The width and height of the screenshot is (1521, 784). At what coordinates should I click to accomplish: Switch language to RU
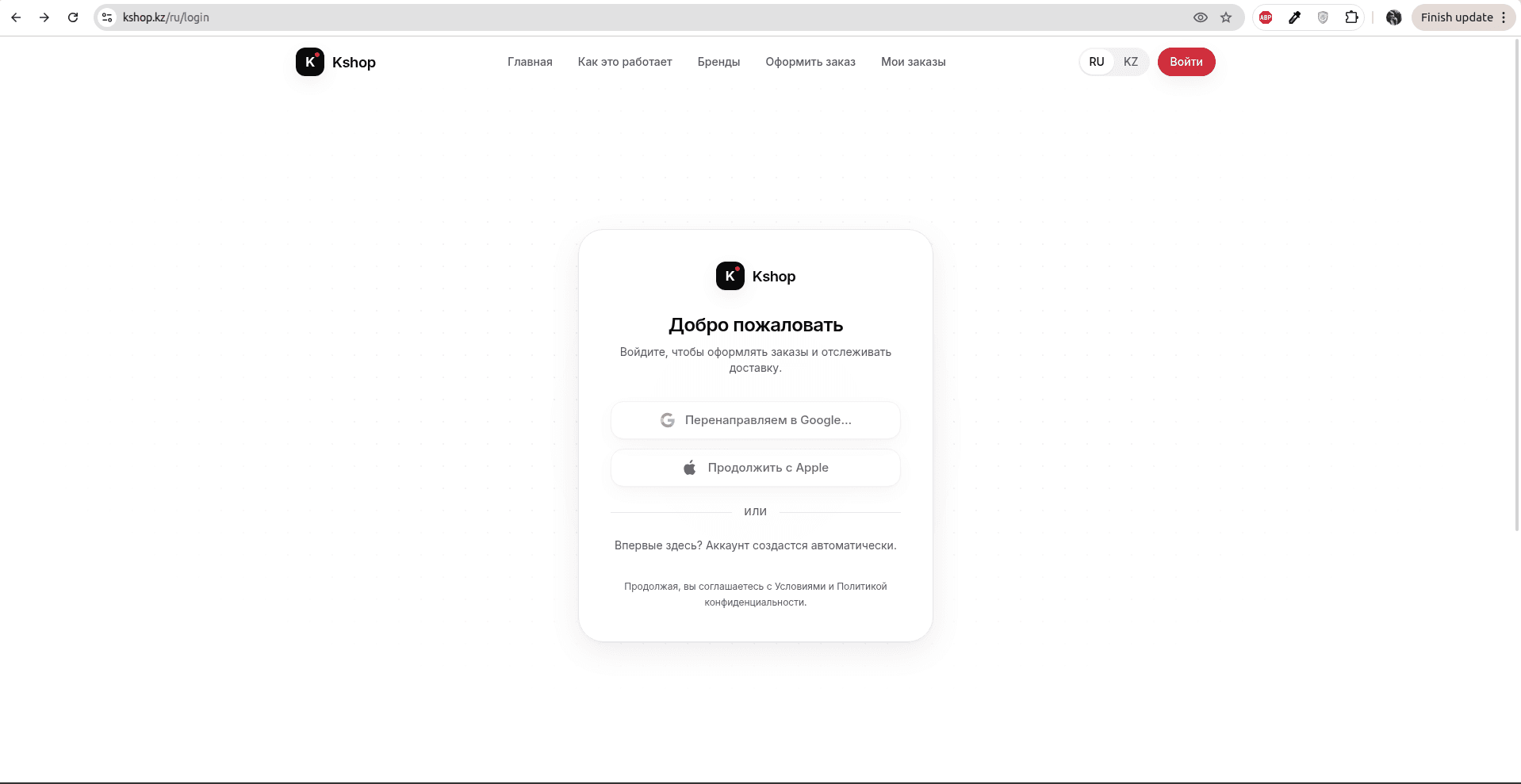coord(1097,62)
